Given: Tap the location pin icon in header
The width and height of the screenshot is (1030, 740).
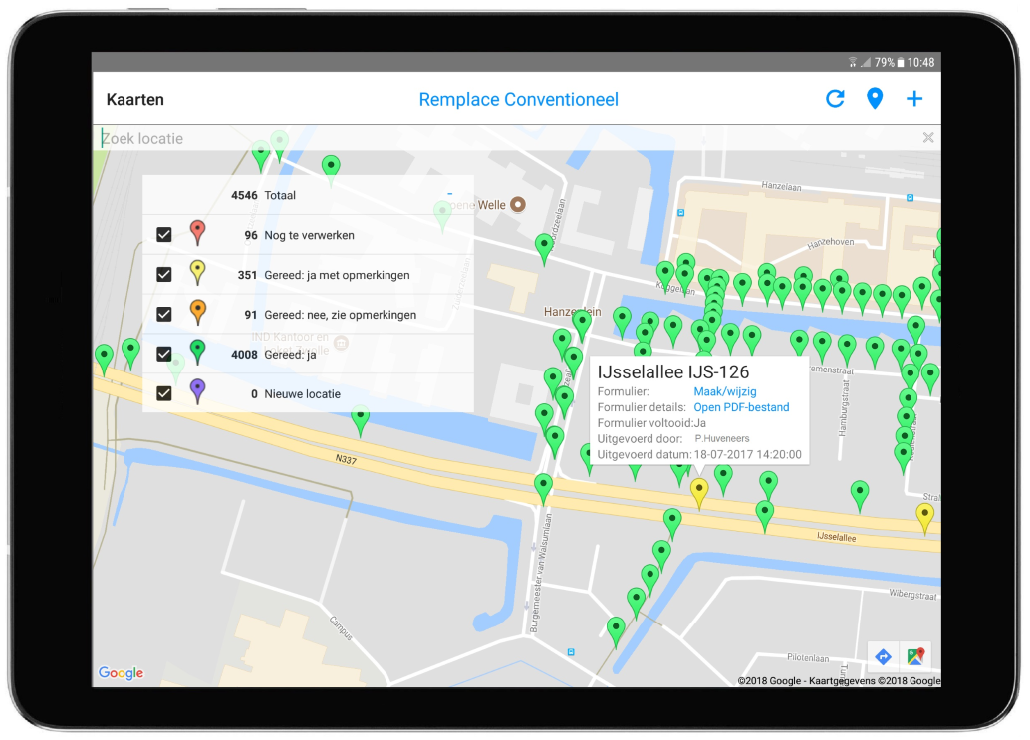Looking at the screenshot, I should pos(875,99).
